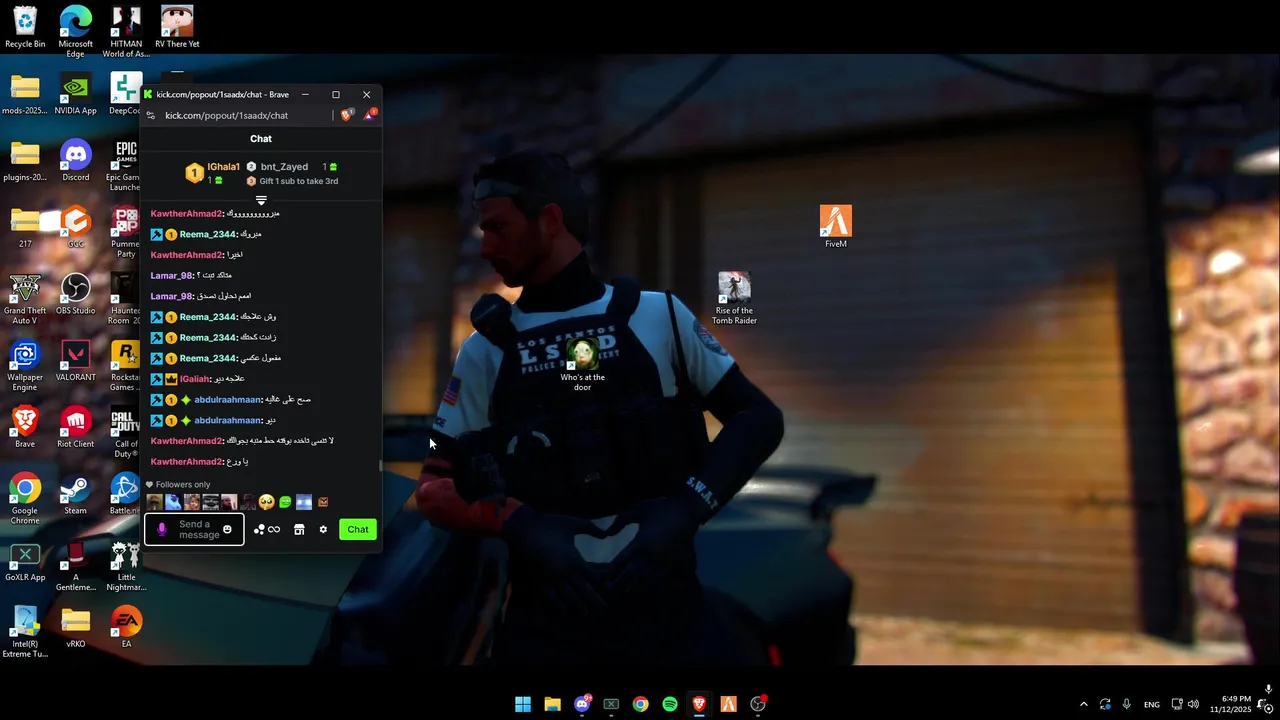Click the purple microphone icon in message box
This screenshot has height=720, width=1280.
(x=162, y=529)
